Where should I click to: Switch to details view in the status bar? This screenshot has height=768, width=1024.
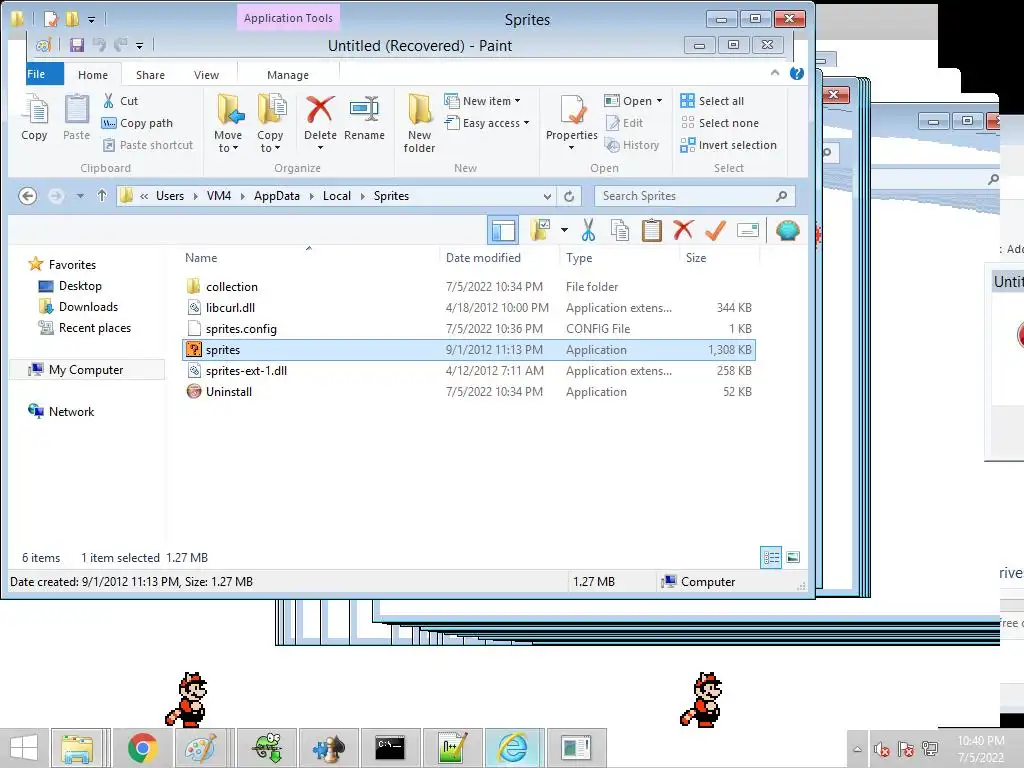771,558
